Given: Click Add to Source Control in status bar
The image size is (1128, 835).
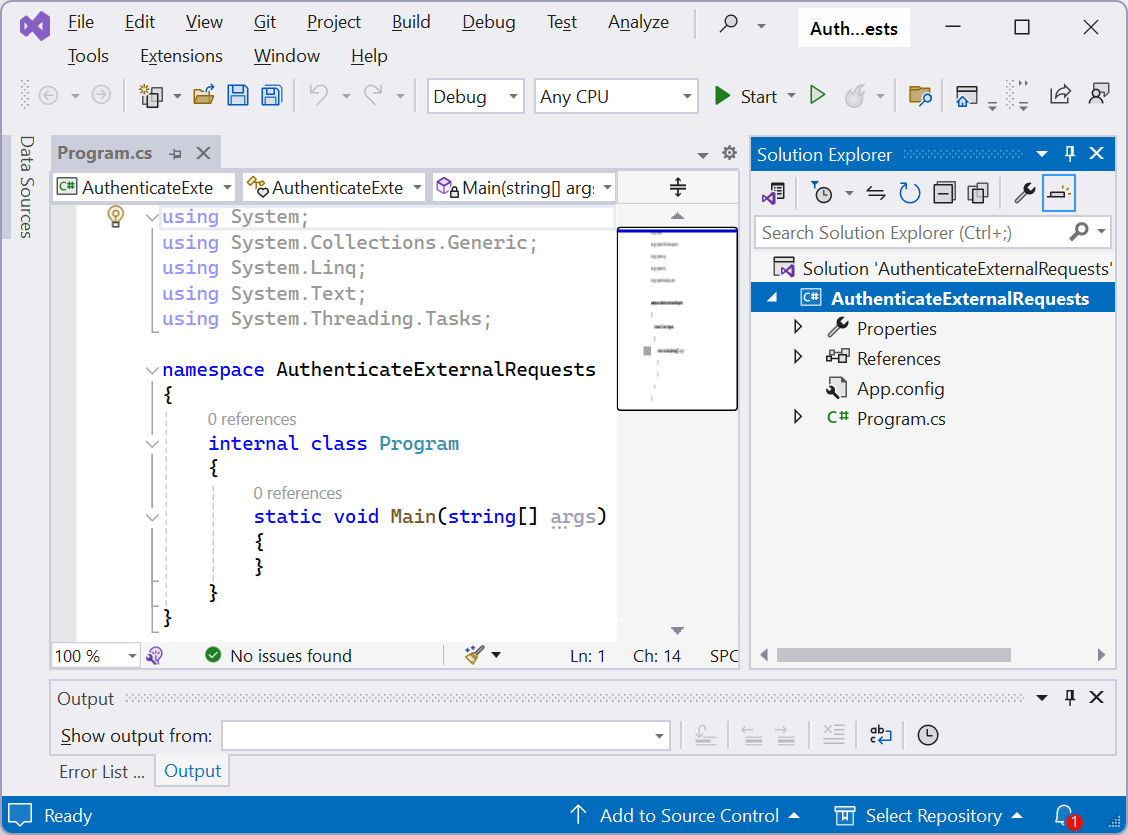Looking at the screenshot, I should pos(685,816).
